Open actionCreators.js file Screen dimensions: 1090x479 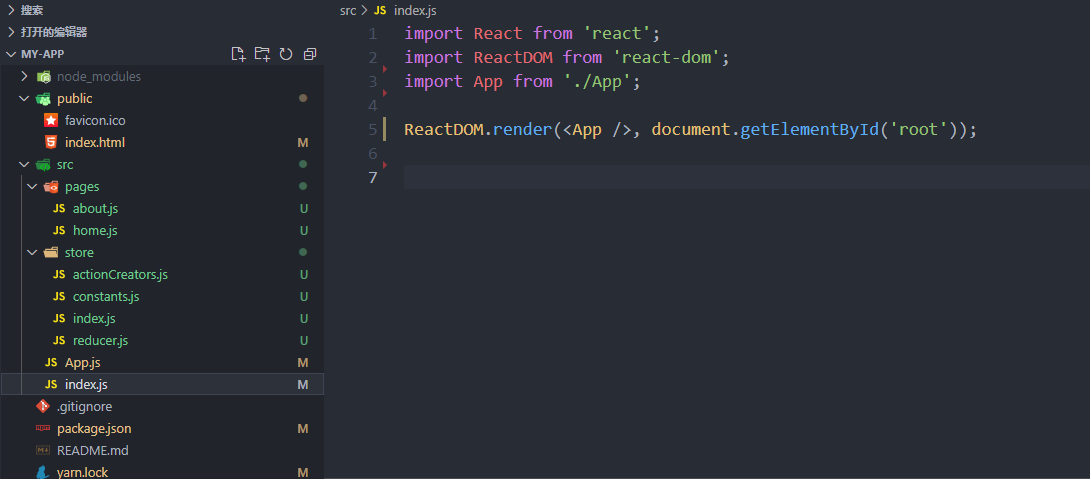tap(120, 275)
